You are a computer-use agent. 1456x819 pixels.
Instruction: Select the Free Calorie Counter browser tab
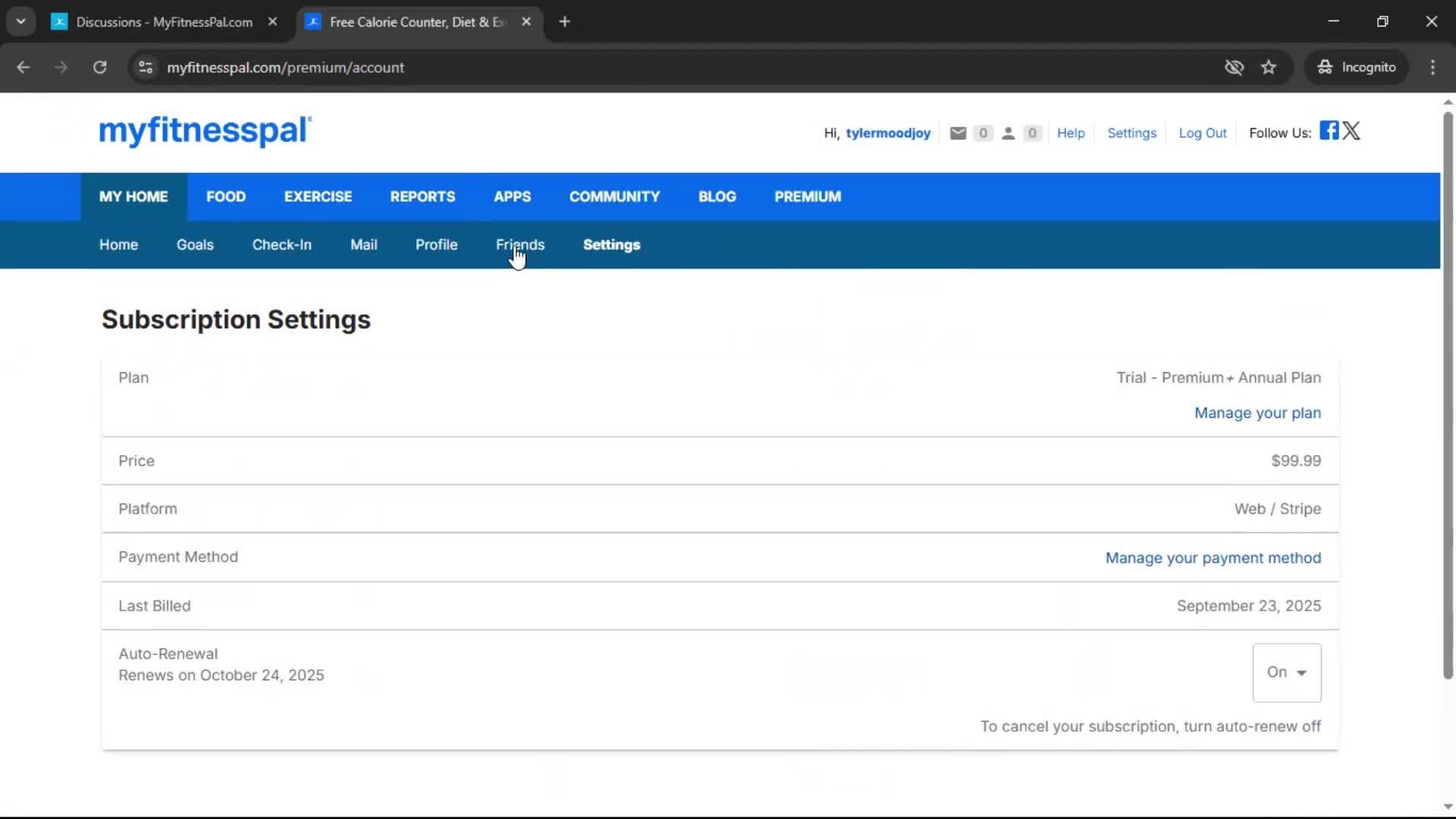tap(418, 22)
